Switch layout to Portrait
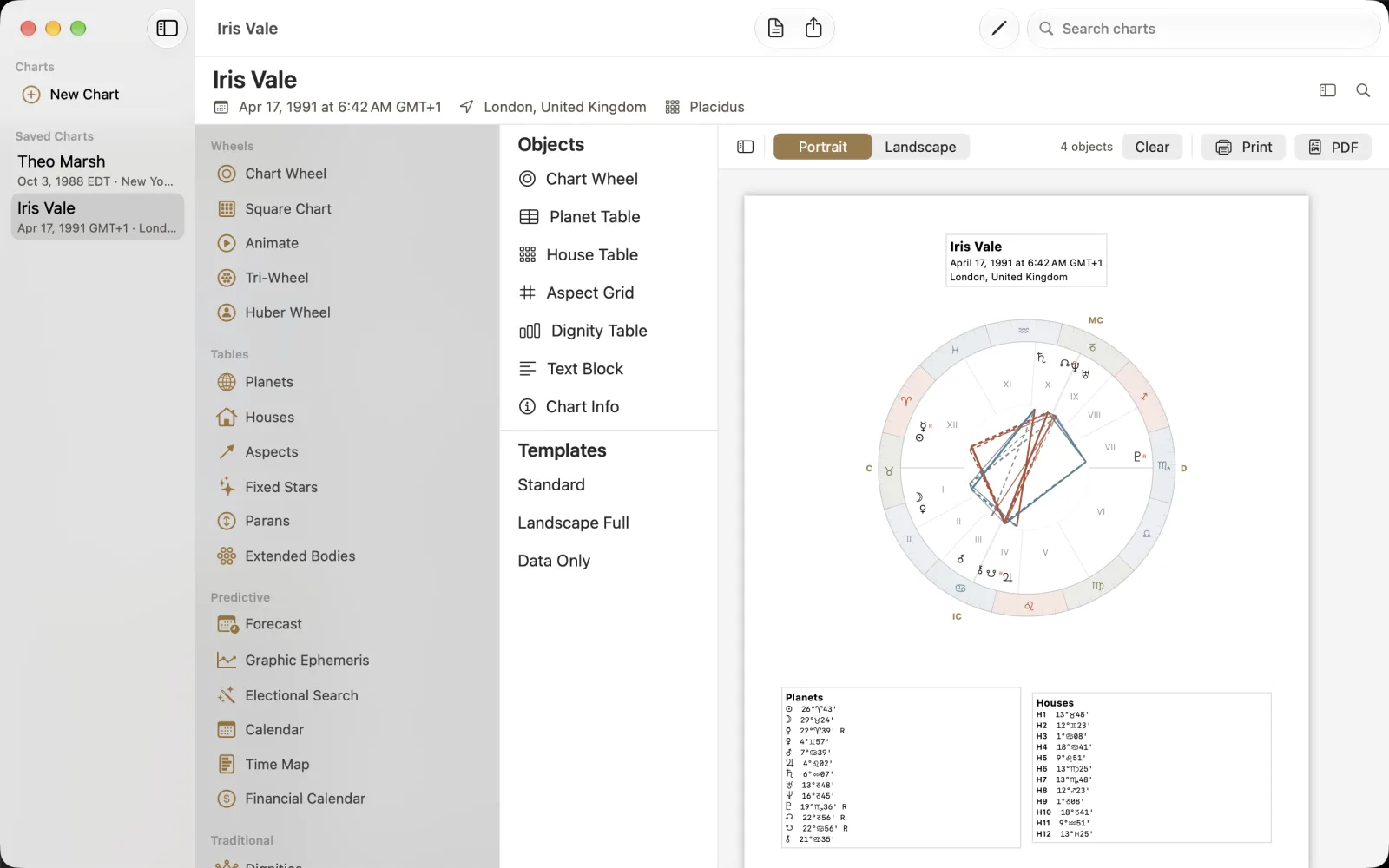1389x868 pixels. pyautogui.click(x=822, y=147)
